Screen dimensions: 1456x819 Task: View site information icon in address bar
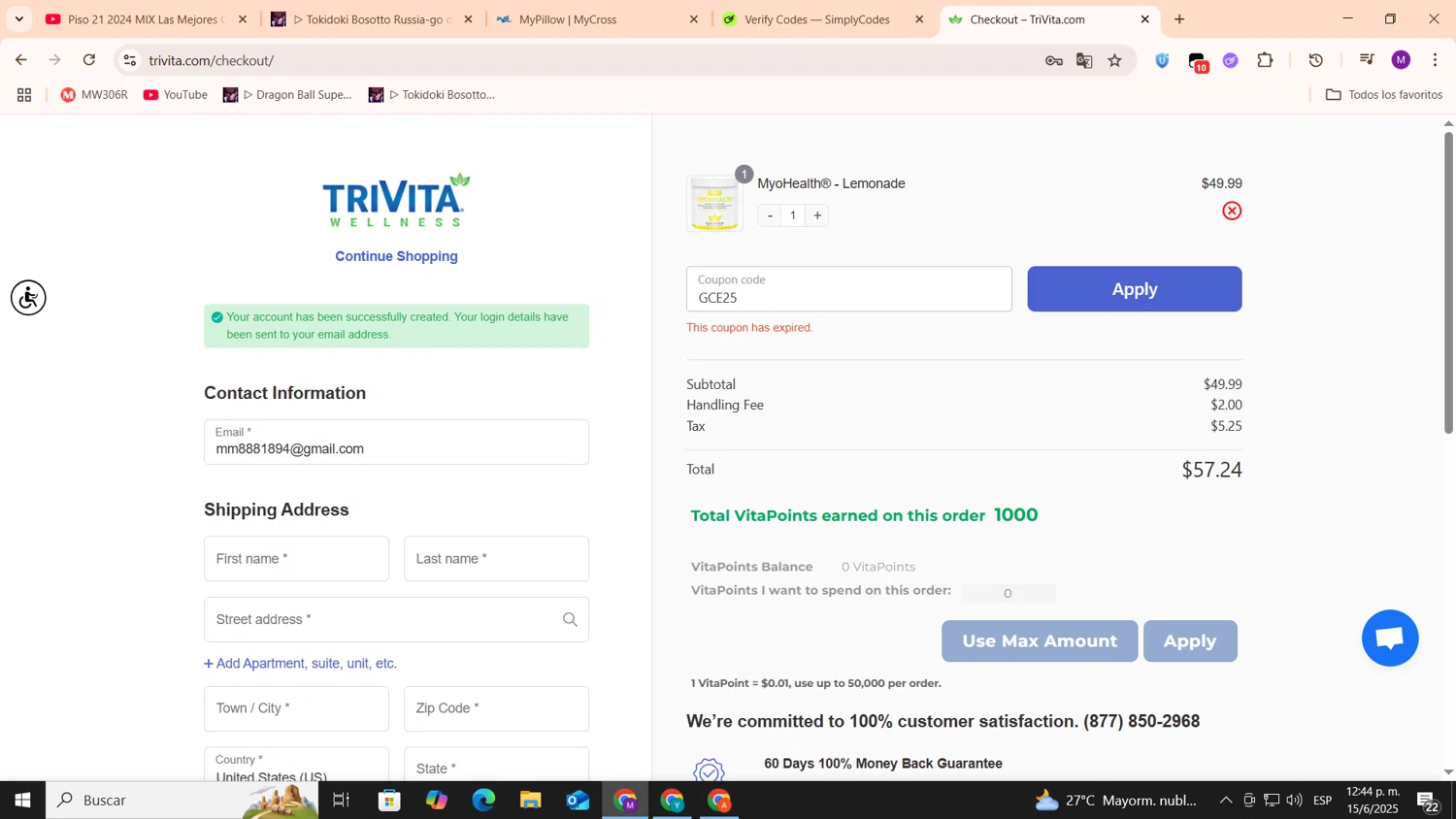[x=129, y=60]
